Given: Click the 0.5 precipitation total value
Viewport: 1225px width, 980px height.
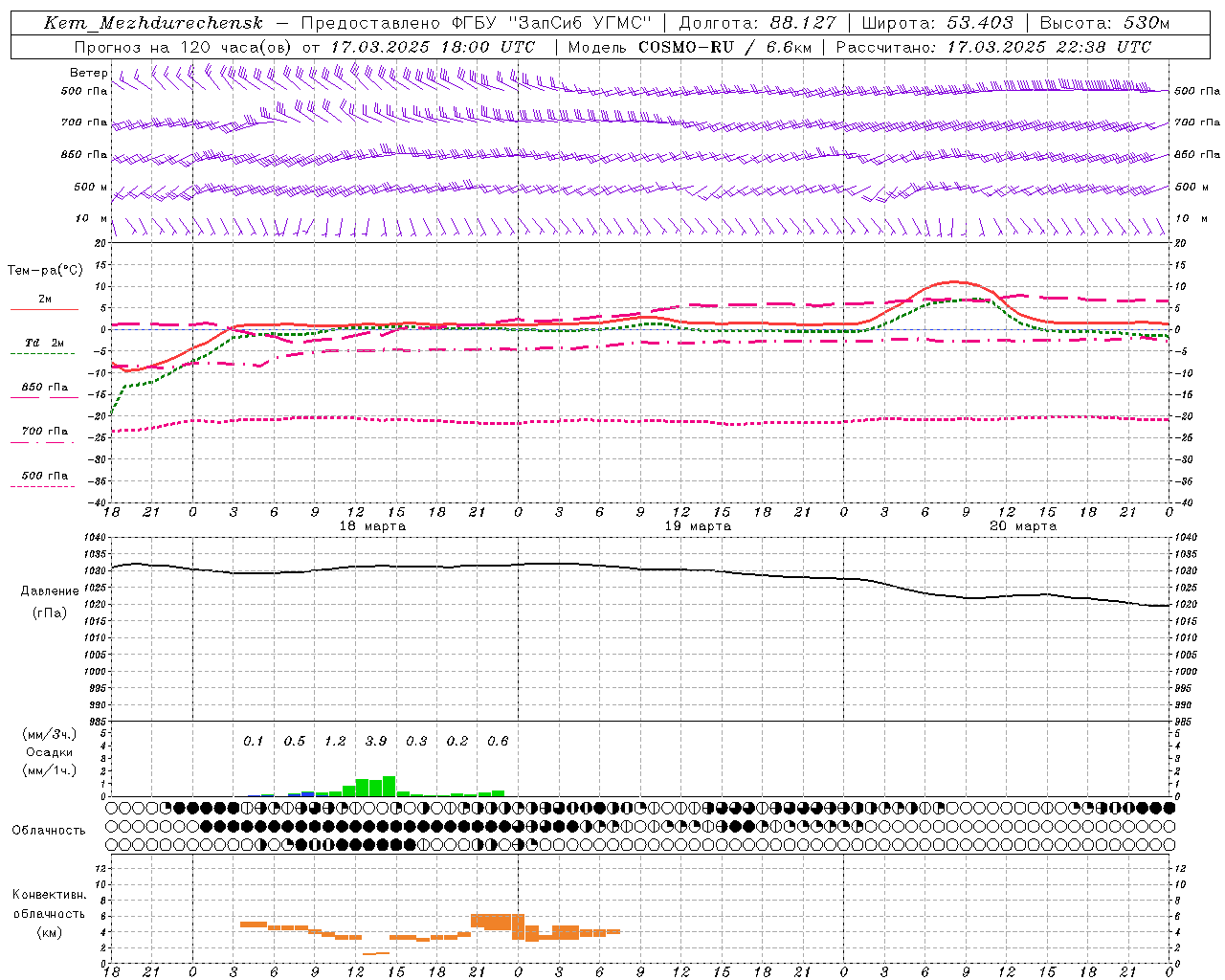Looking at the screenshot, I should click(294, 741).
